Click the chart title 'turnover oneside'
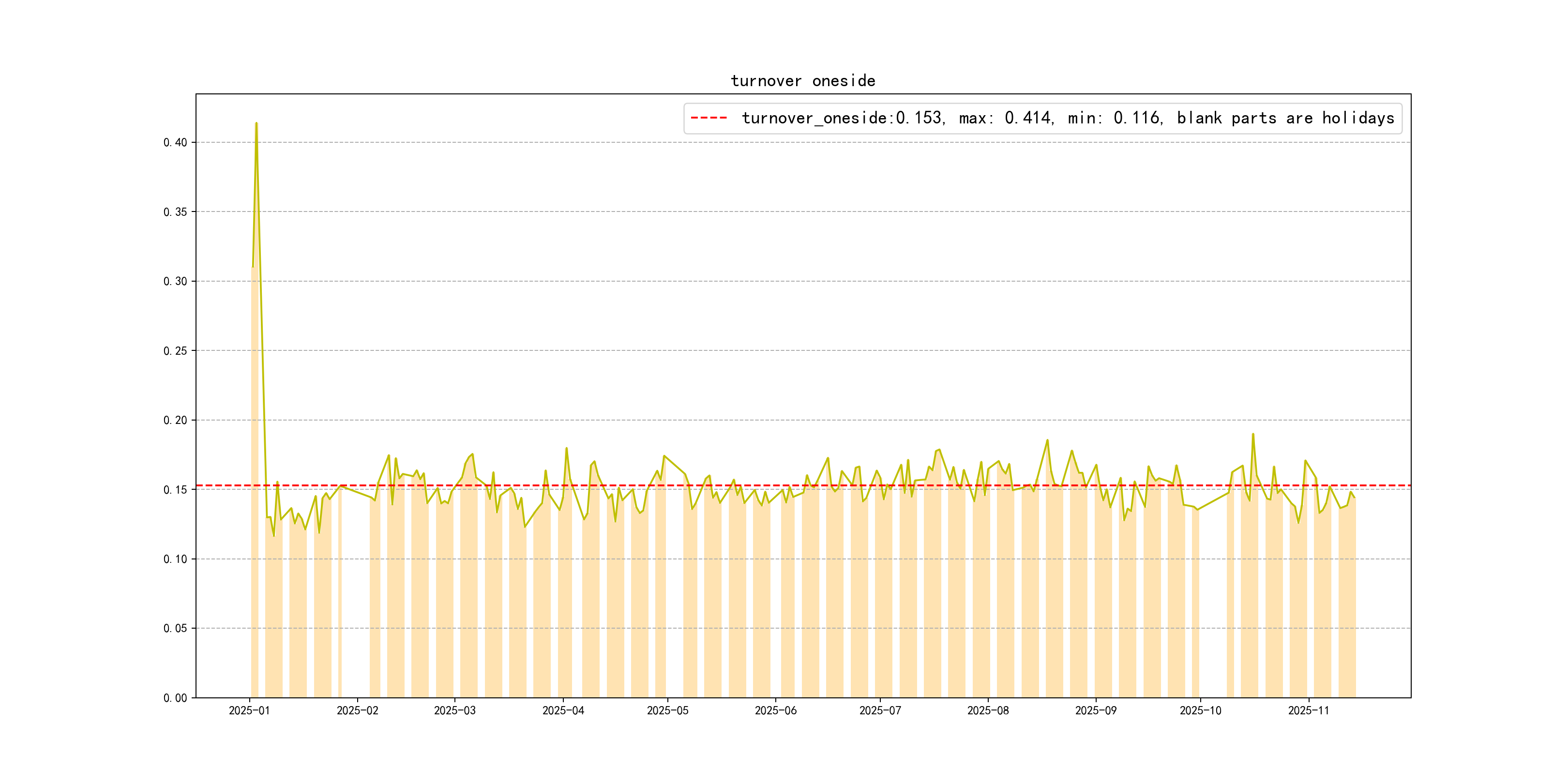The width and height of the screenshot is (1568, 784). click(802, 81)
